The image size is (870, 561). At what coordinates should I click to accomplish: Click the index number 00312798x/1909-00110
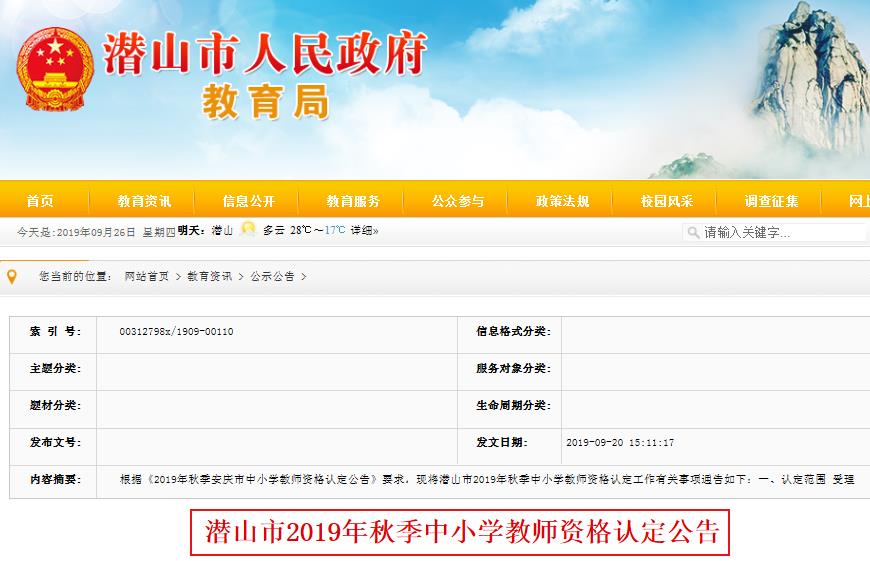coord(176,331)
